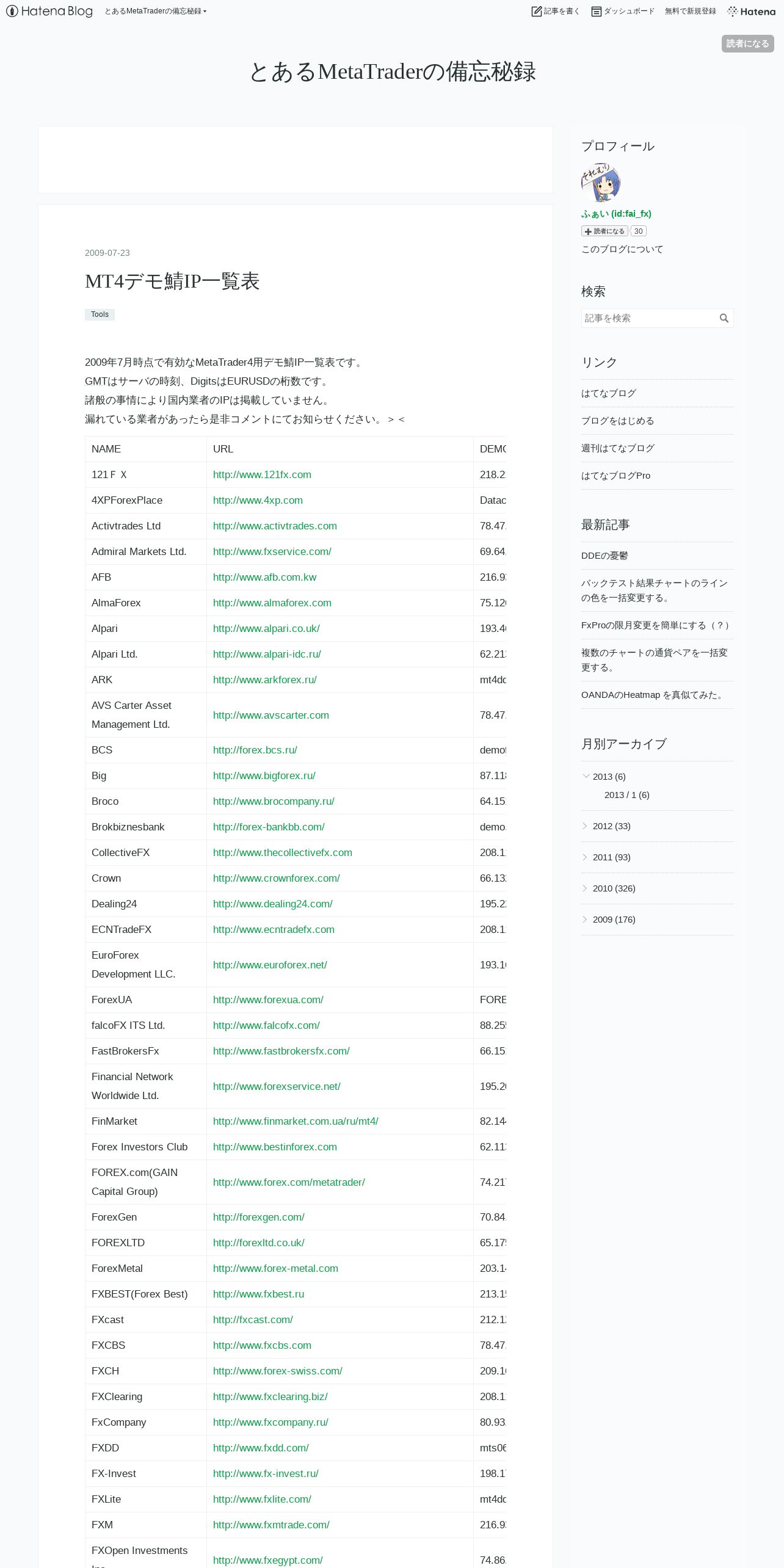Open はてなブログPro sidebar link
This screenshot has width=784, height=1568.
click(615, 476)
